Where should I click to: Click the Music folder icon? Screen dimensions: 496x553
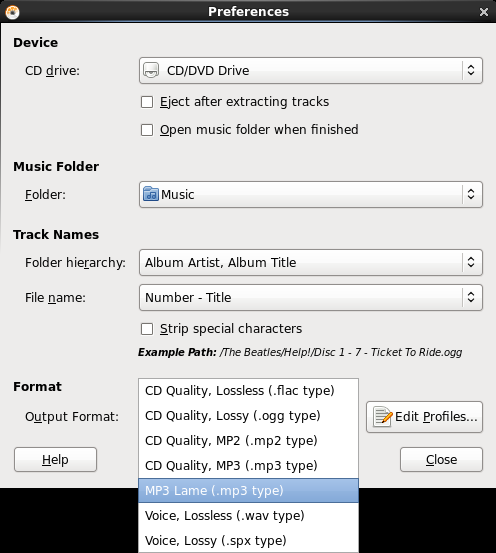[x=151, y=194]
